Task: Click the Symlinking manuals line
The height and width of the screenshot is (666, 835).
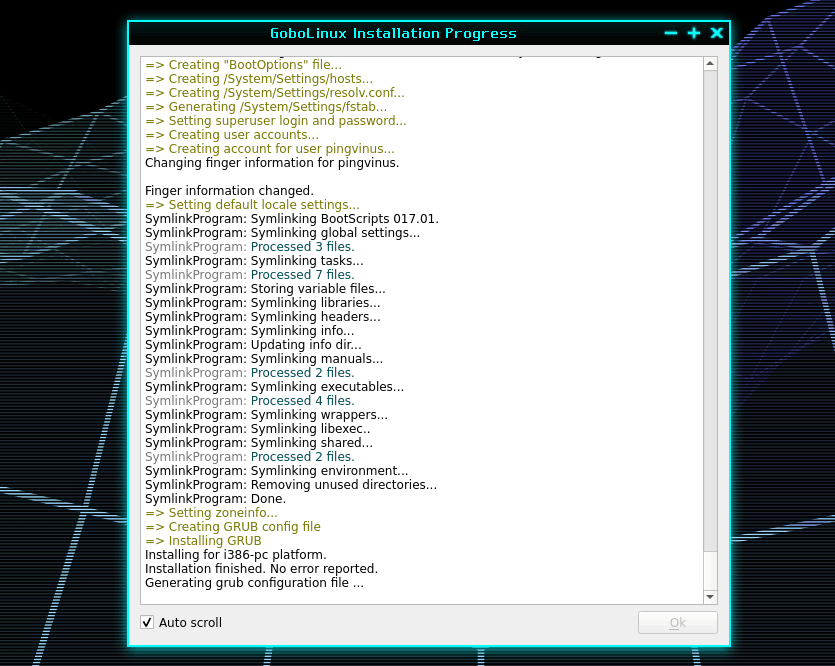Action: 264,359
